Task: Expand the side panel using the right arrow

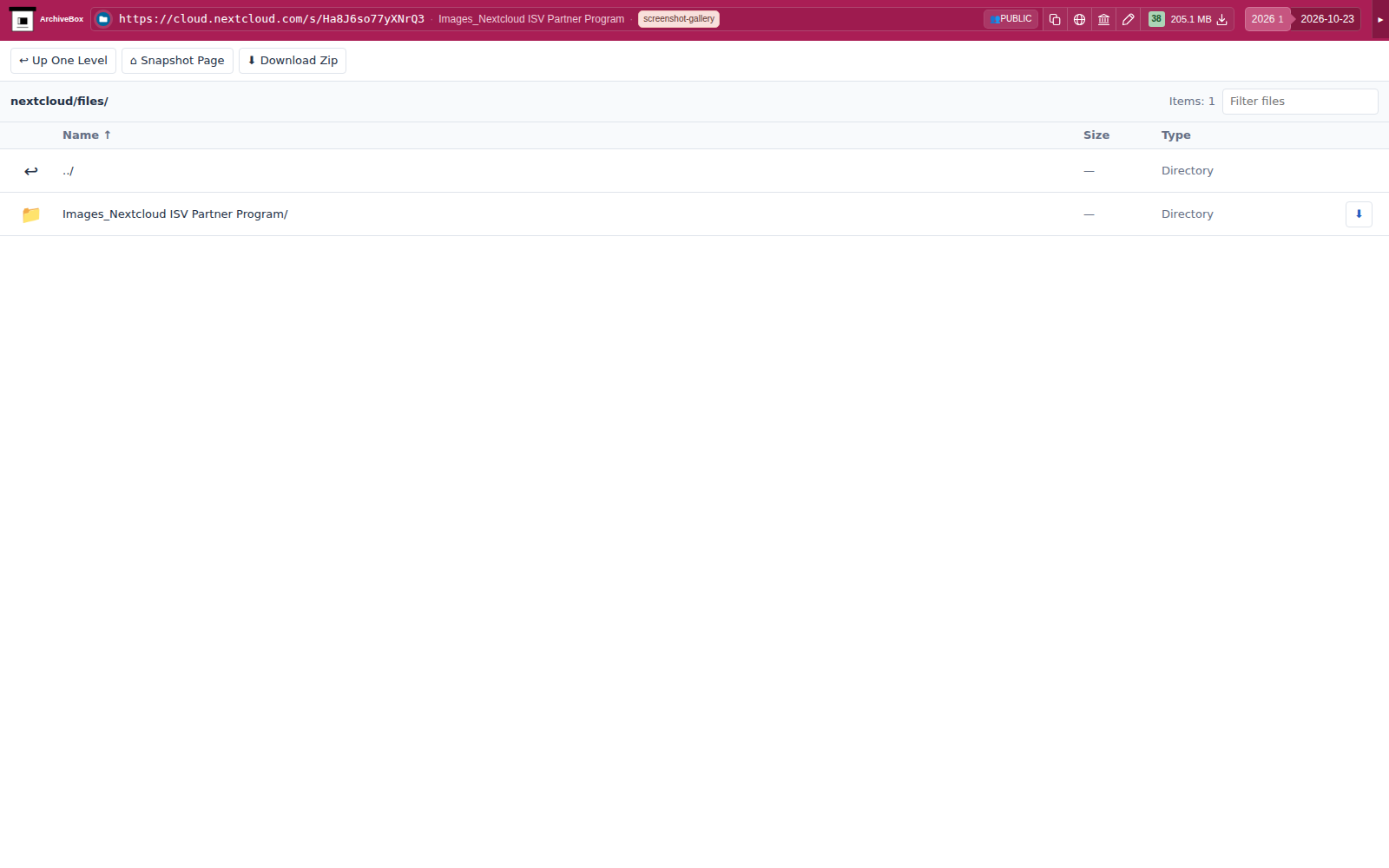Action: click(1380, 19)
